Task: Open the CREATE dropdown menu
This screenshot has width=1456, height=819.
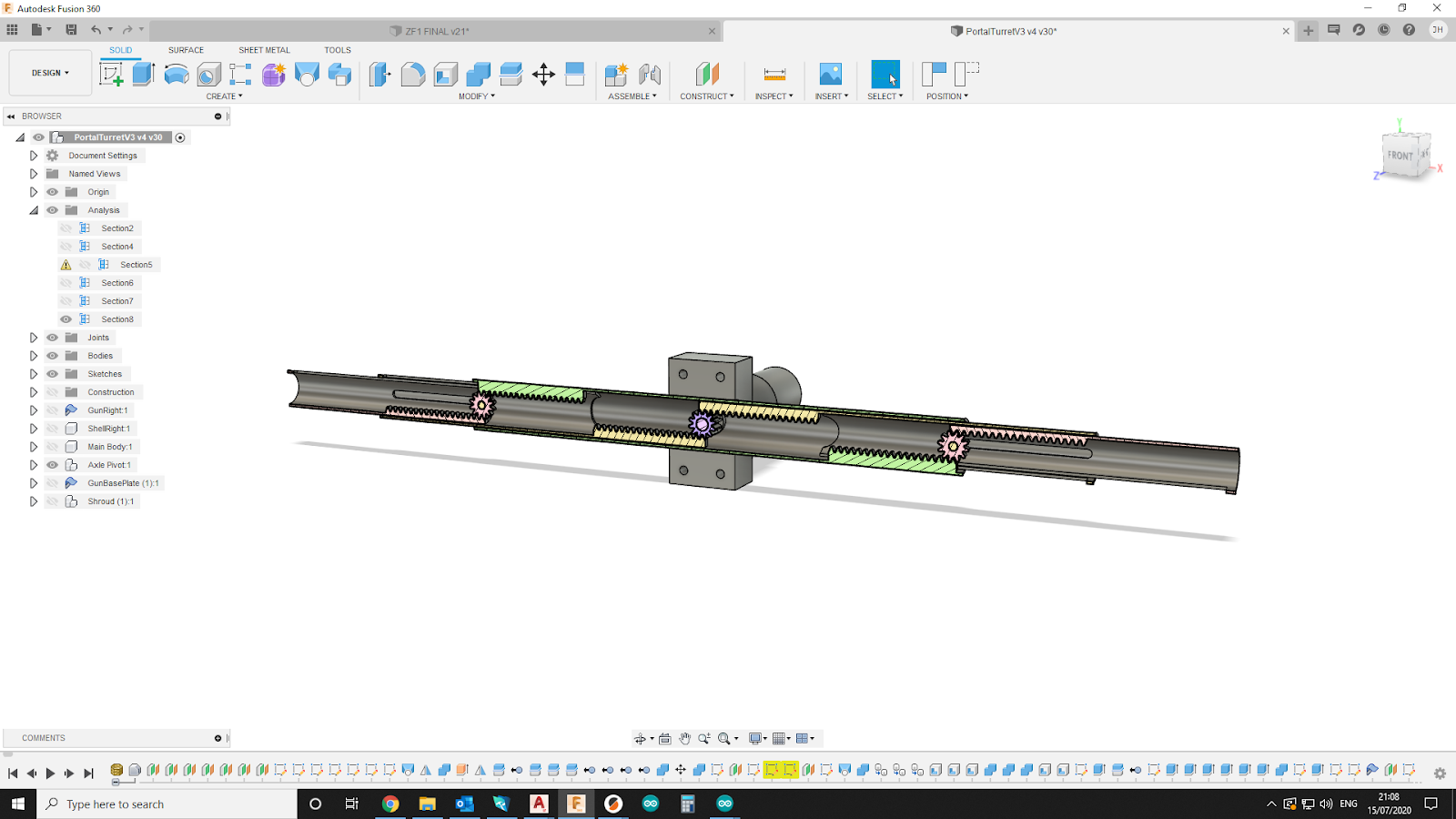Action: point(224,96)
